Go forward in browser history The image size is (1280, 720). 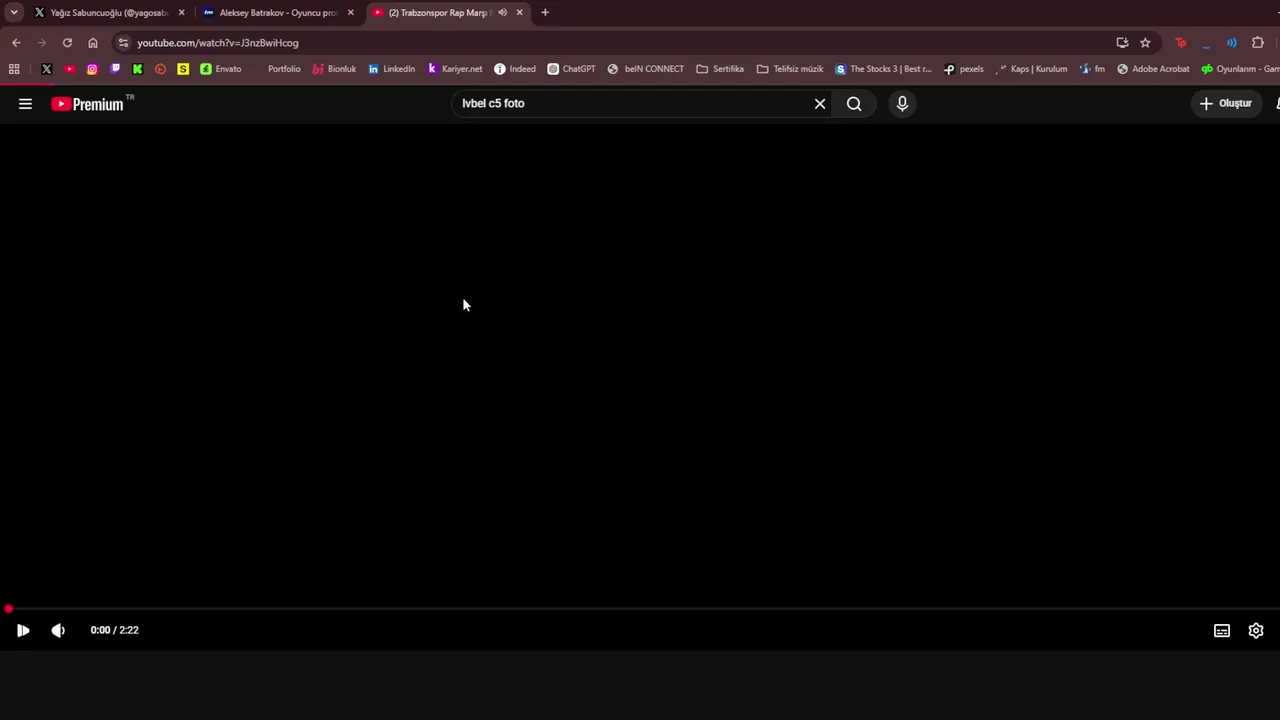coord(41,43)
